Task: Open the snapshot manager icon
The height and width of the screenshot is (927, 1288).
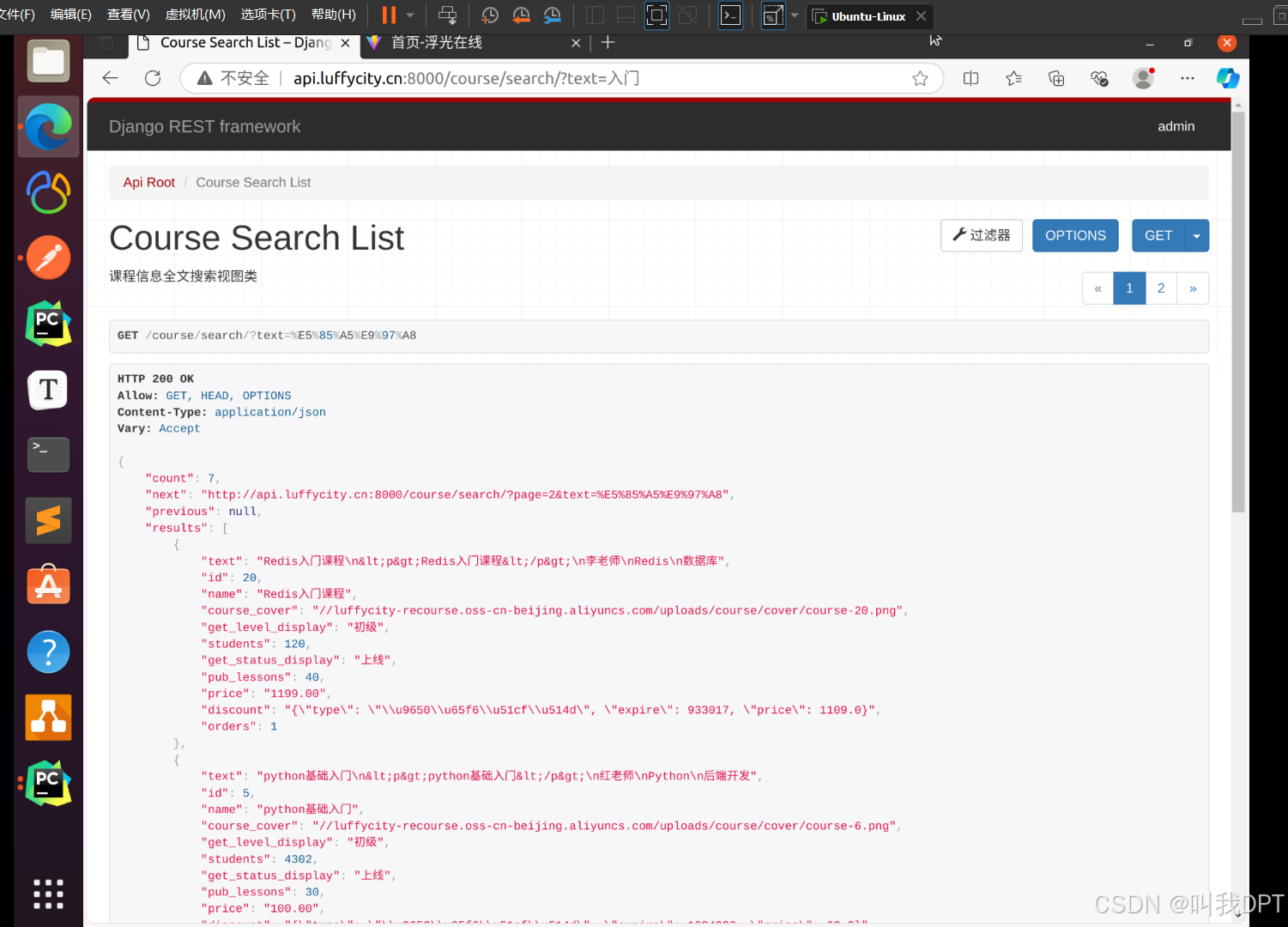Action: point(552,15)
